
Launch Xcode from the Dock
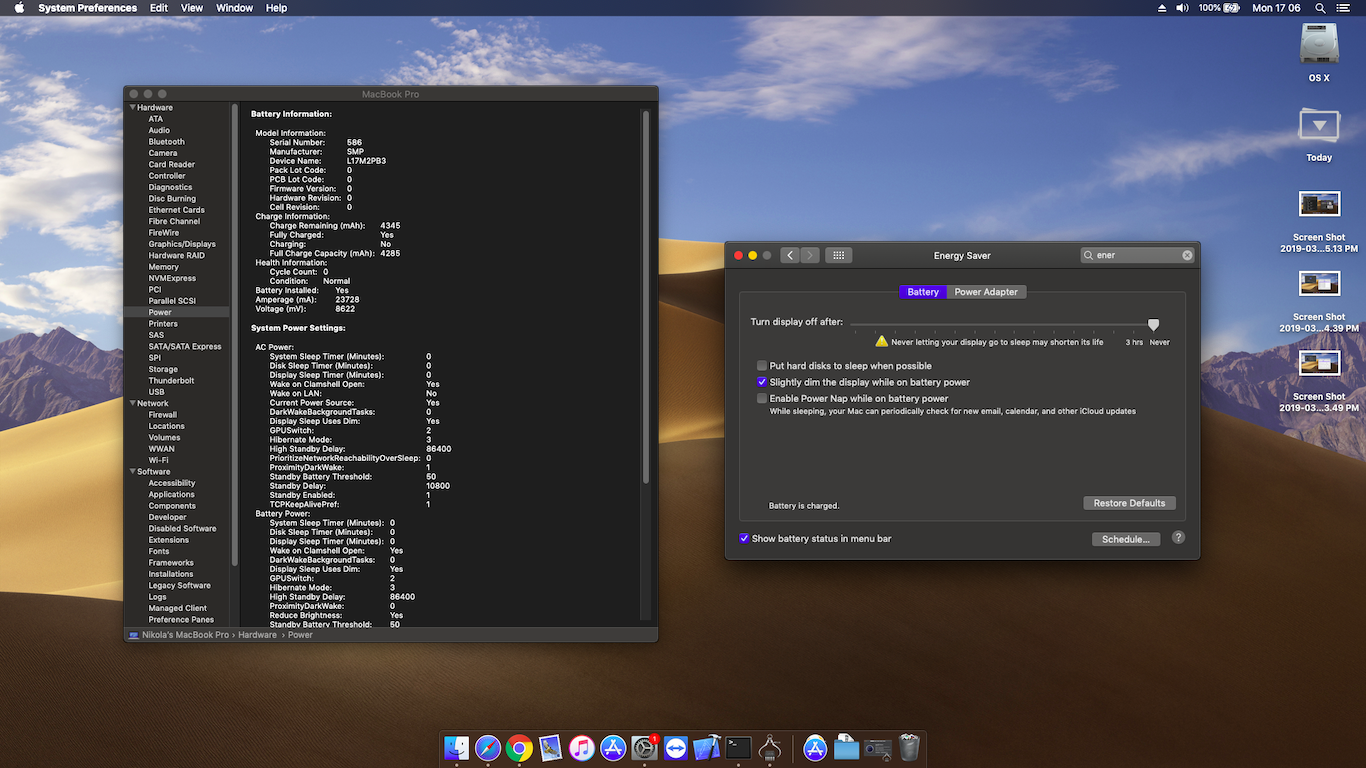click(x=707, y=748)
